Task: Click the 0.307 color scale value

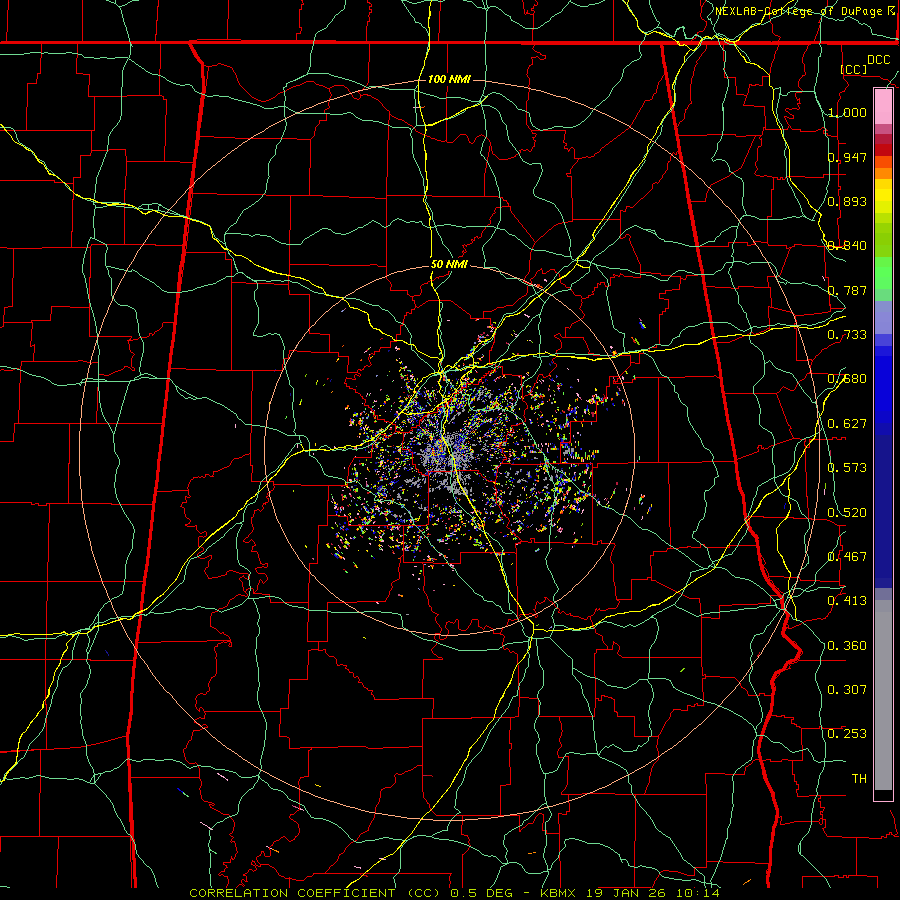Action: pyautogui.click(x=847, y=690)
